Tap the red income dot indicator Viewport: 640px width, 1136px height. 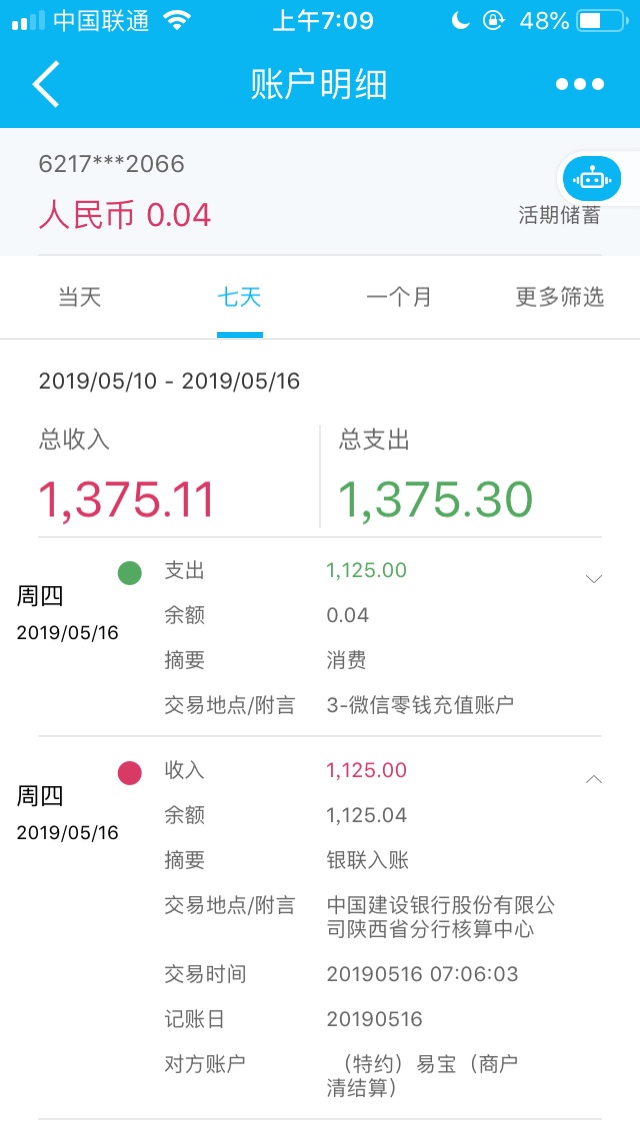coord(130,773)
